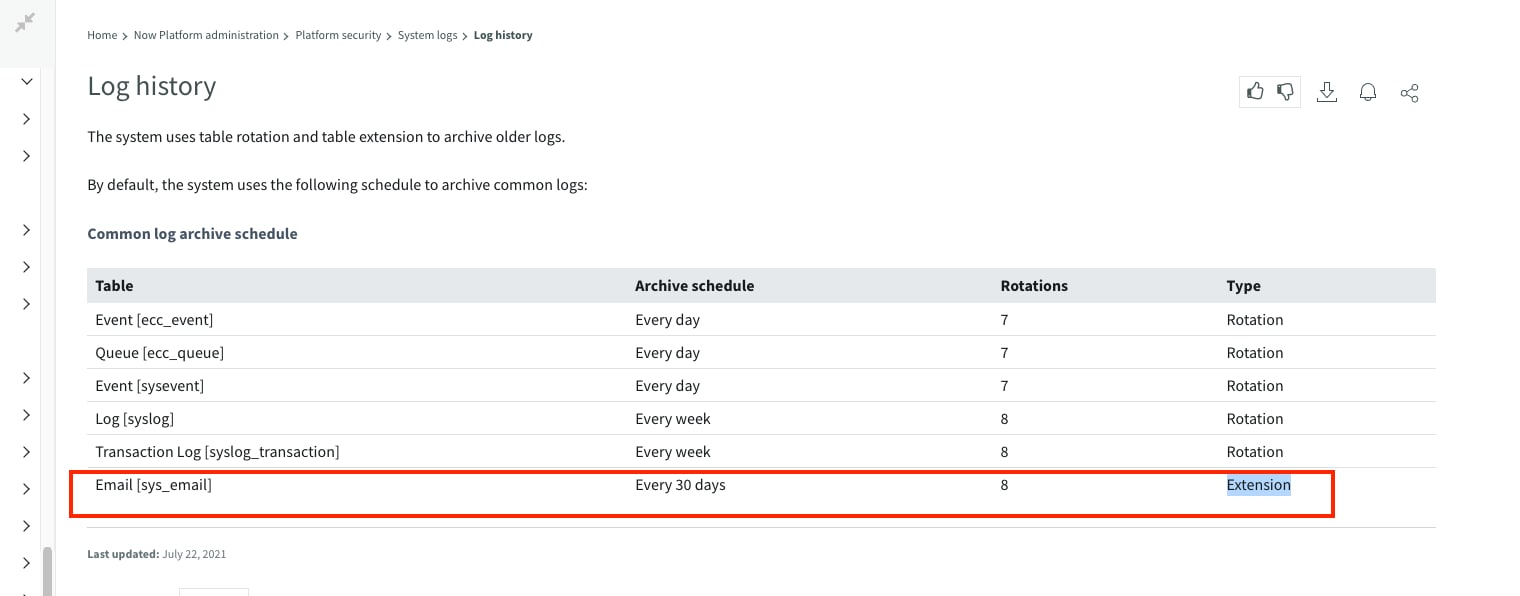
Task: Give the article a thumbs up
Action: [1255, 92]
